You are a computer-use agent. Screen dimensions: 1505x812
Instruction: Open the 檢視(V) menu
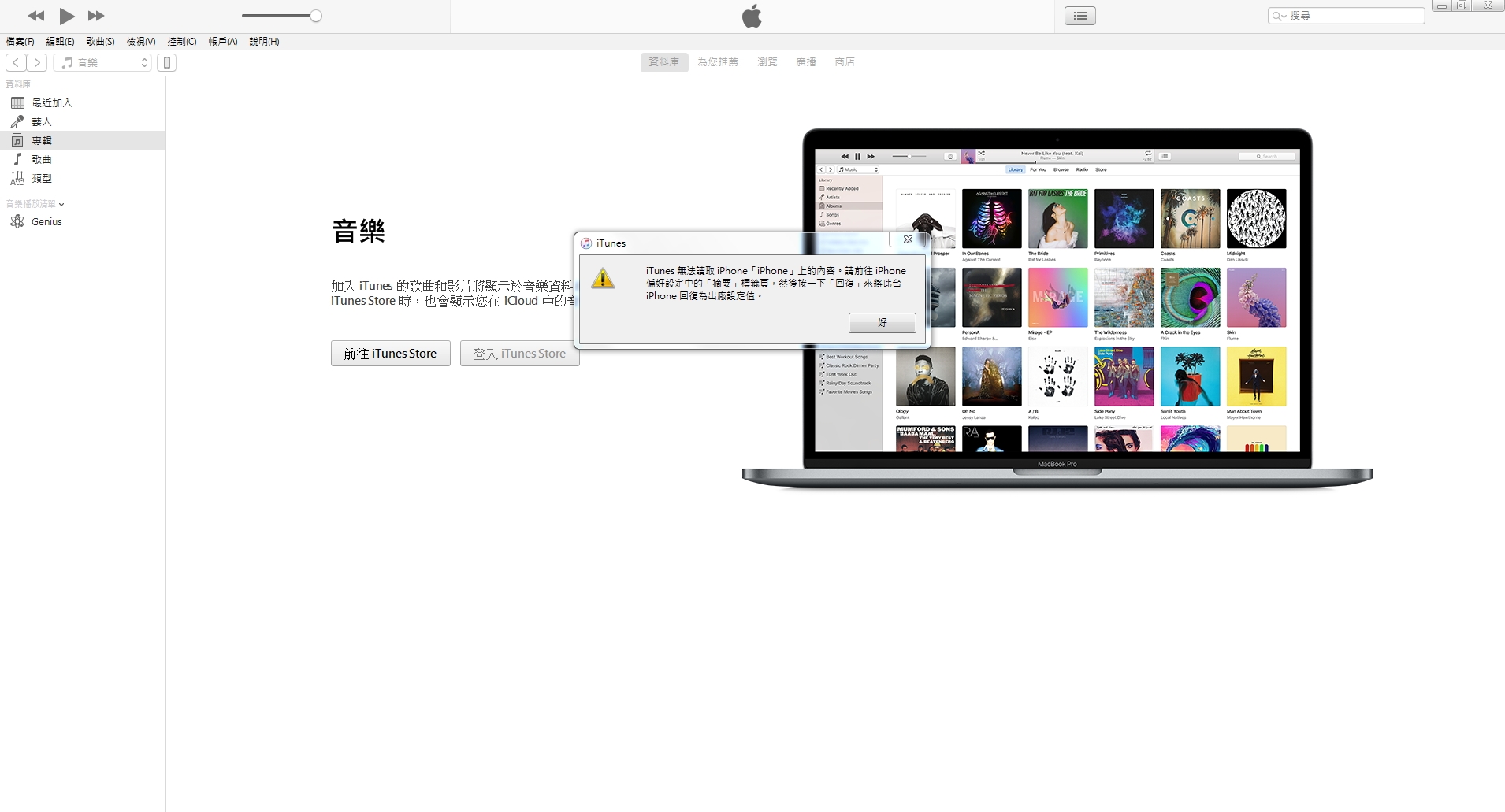141,42
